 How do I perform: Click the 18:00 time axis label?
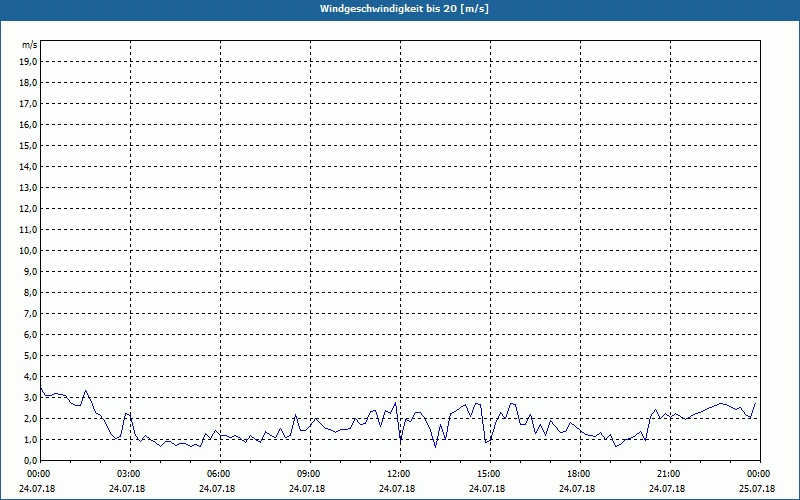(x=578, y=474)
